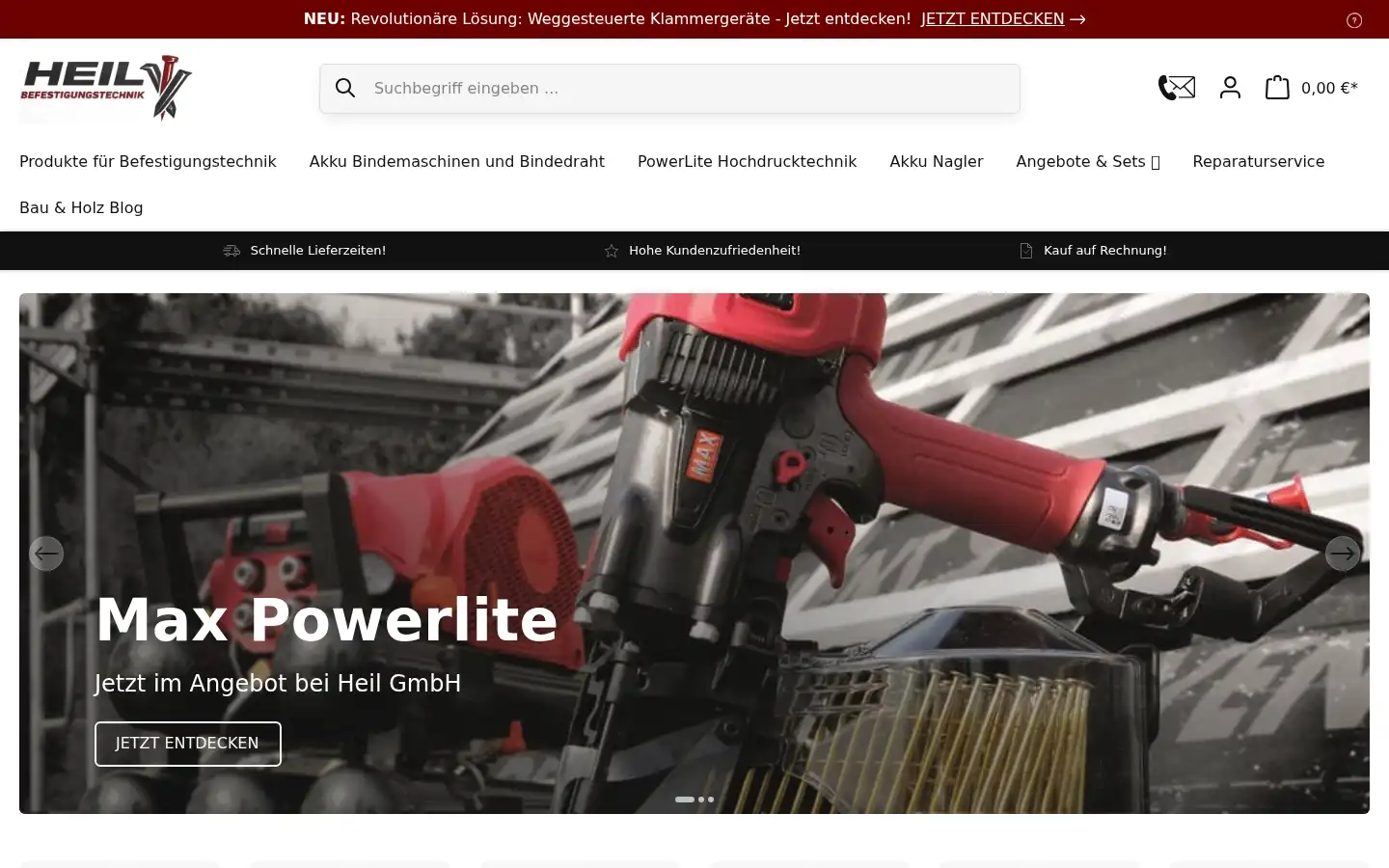Open Reparaturservice menu item
The height and width of the screenshot is (868, 1389).
click(x=1259, y=162)
